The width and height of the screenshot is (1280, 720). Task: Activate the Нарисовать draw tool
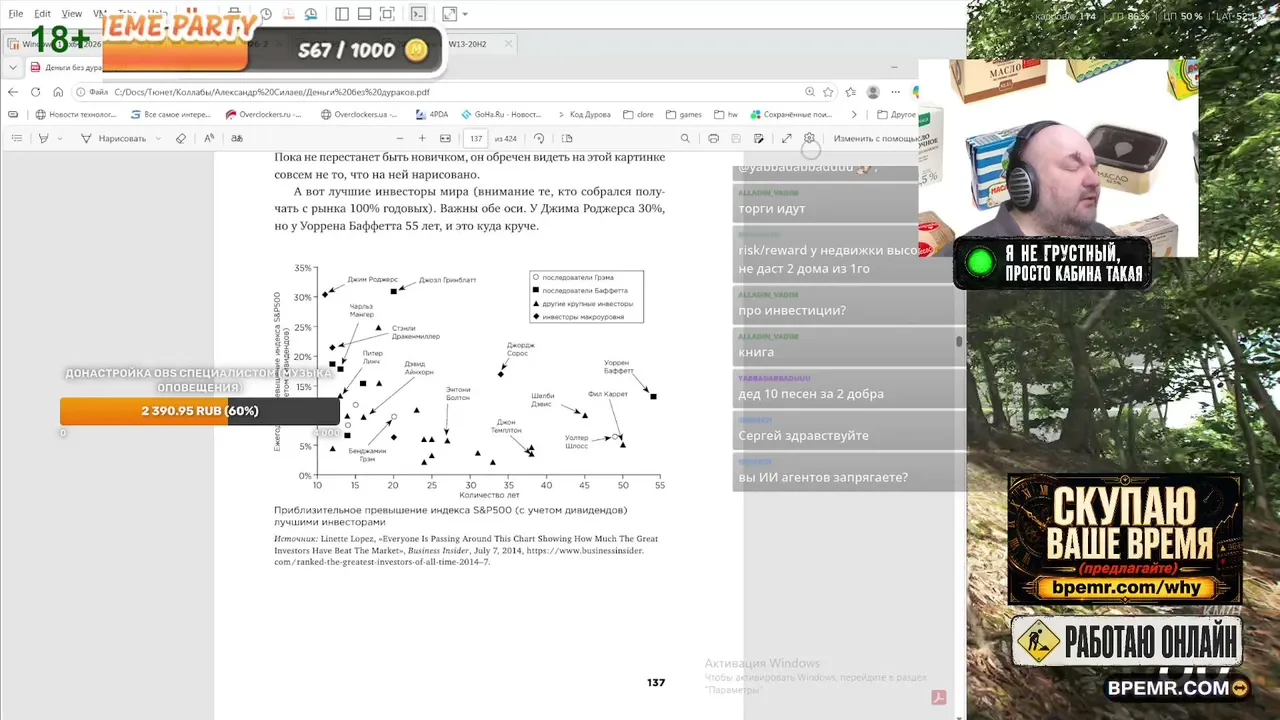coord(113,138)
